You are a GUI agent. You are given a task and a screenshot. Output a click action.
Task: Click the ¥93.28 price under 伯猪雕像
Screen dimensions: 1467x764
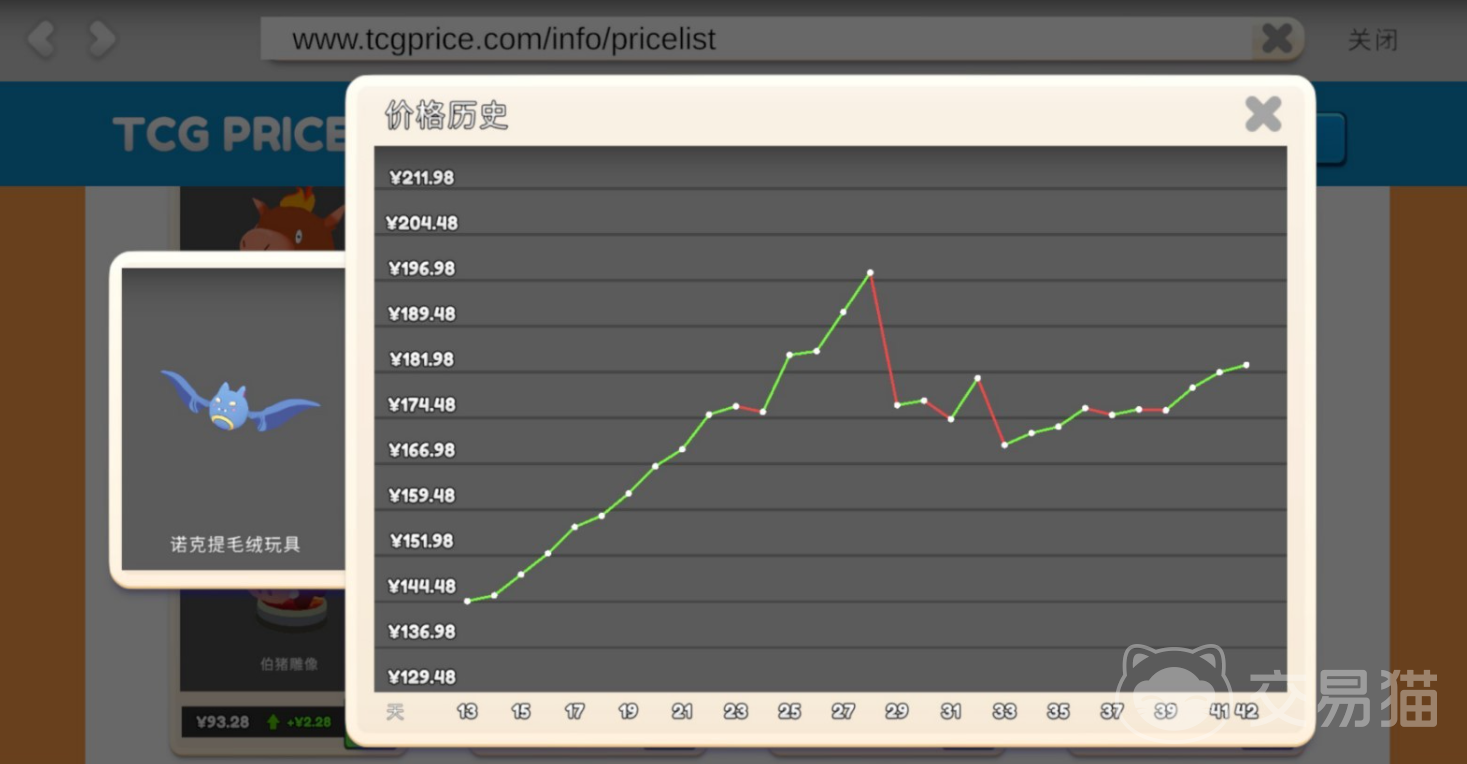click(x=223, y=721)
